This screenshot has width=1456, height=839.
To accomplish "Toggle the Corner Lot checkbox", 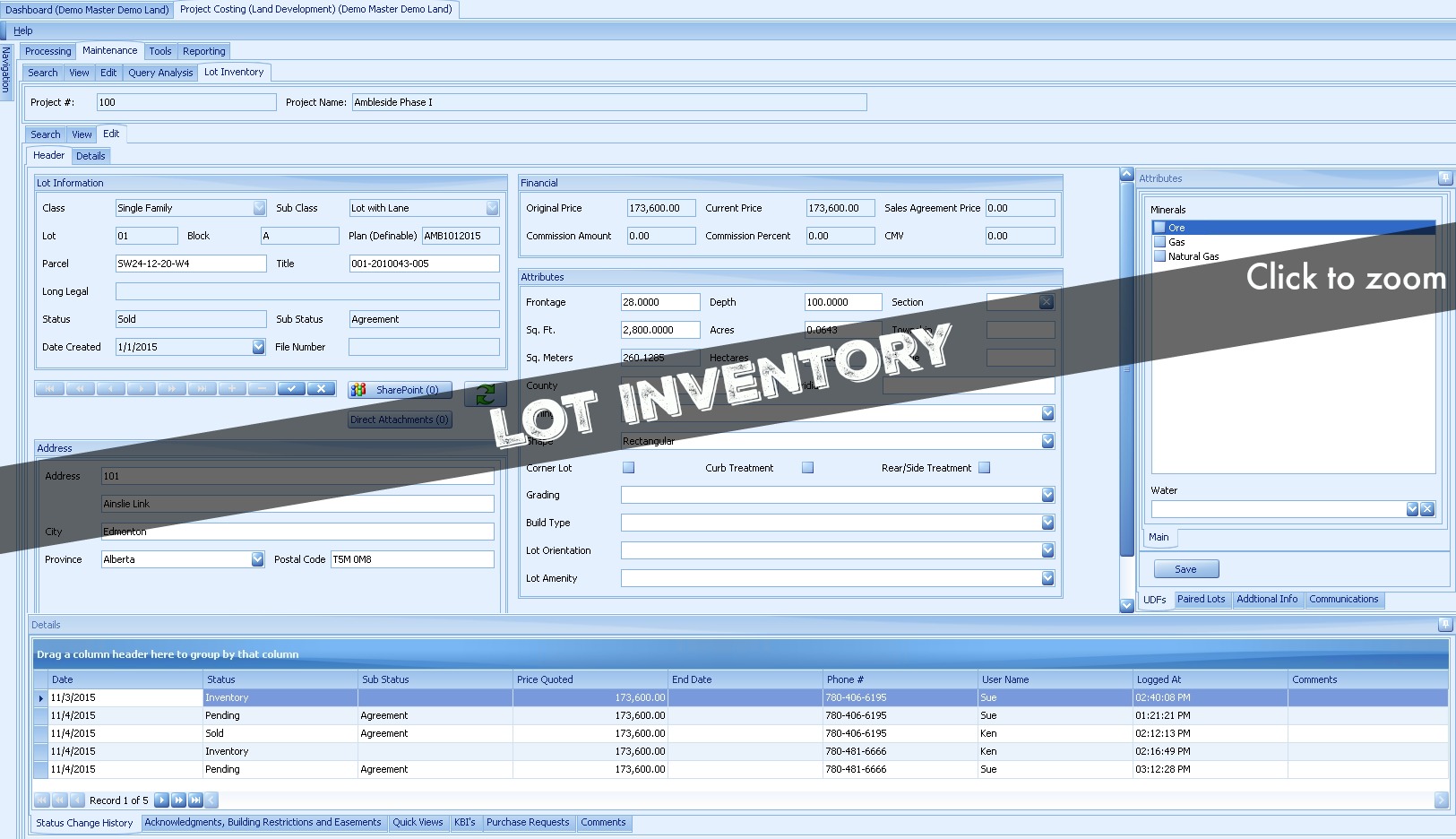I will 628,467.
